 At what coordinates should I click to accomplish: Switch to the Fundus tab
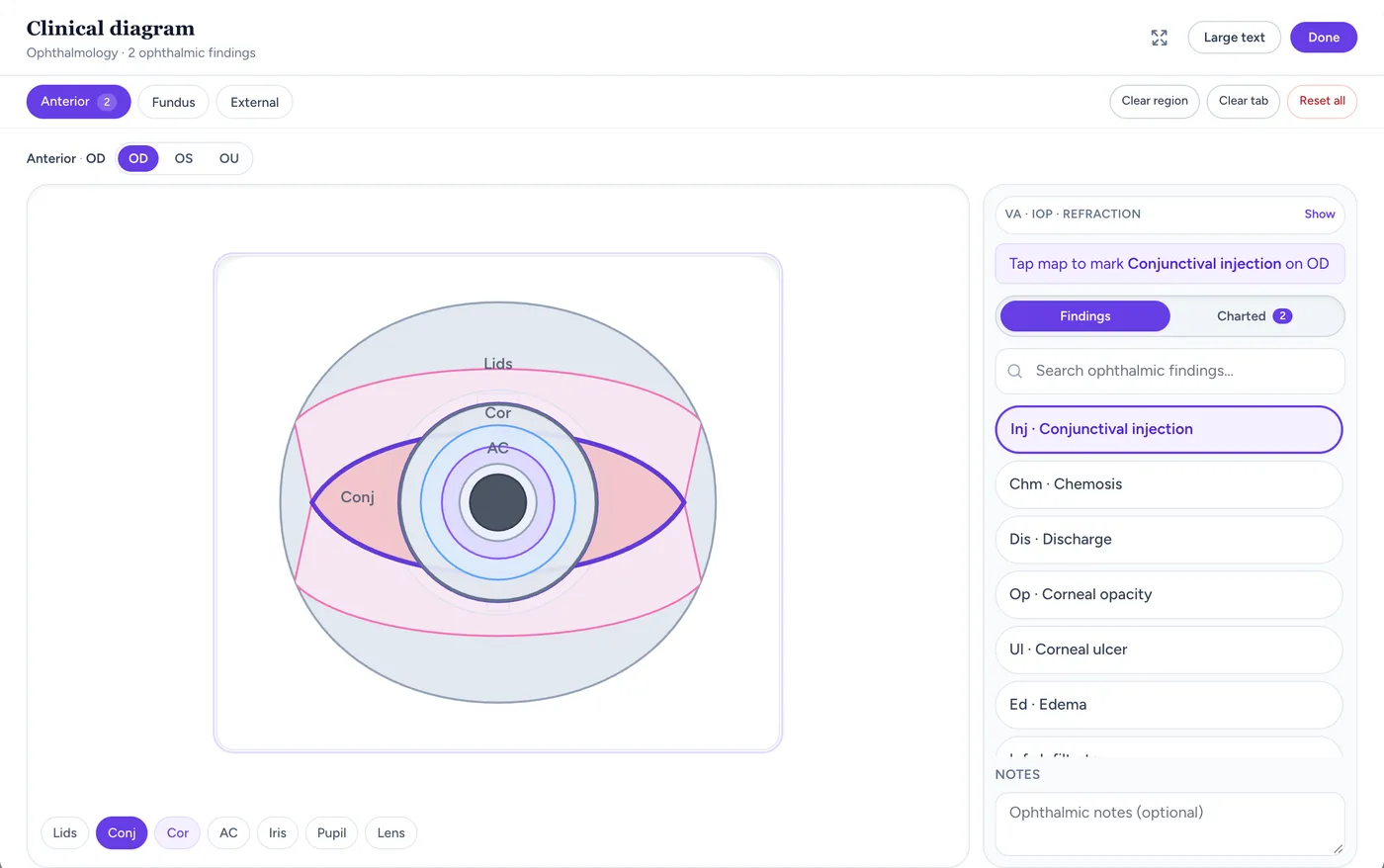174,102
